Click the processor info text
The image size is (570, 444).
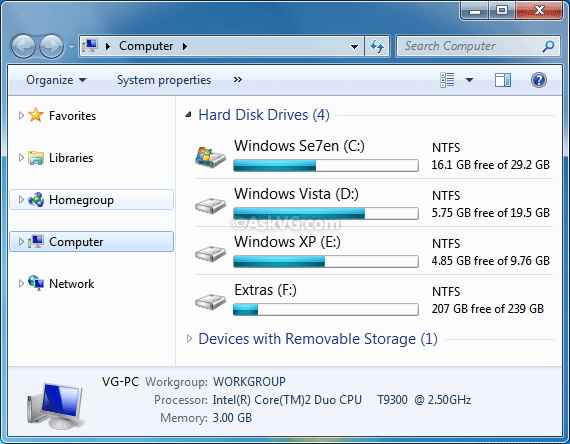[342, 400]
